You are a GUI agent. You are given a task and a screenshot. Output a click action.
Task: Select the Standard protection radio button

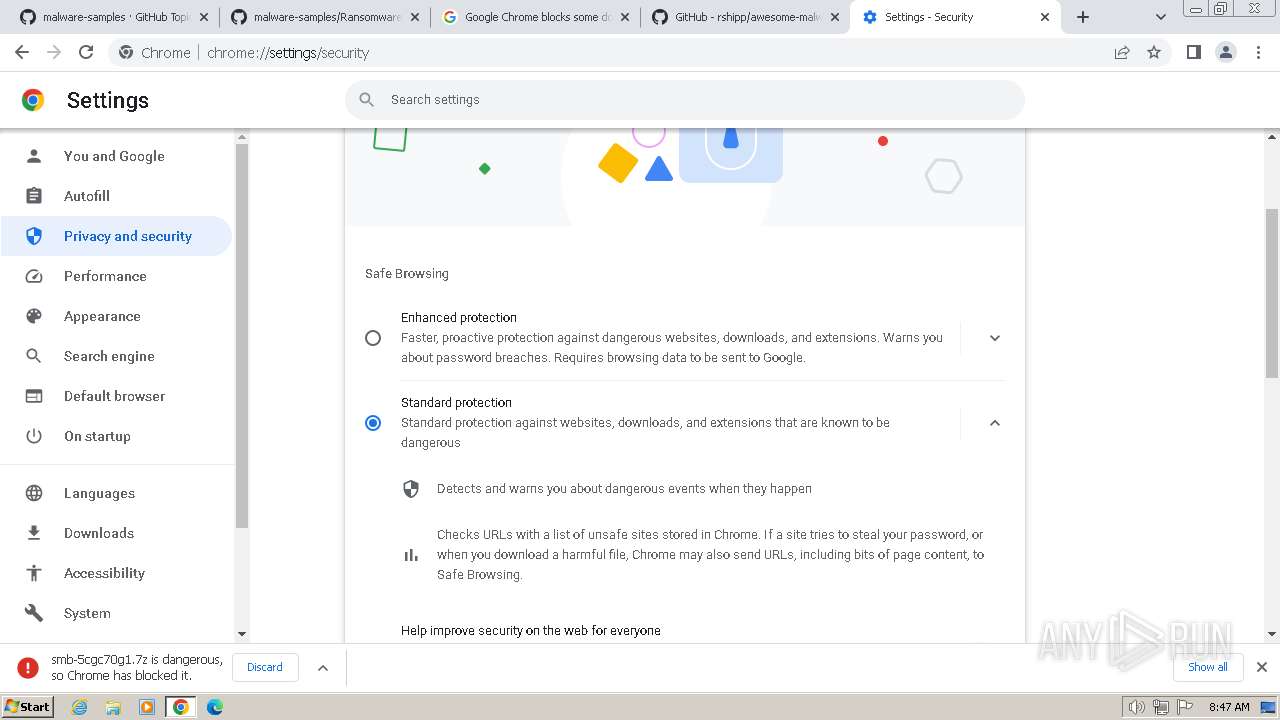[x=373, y=423]
